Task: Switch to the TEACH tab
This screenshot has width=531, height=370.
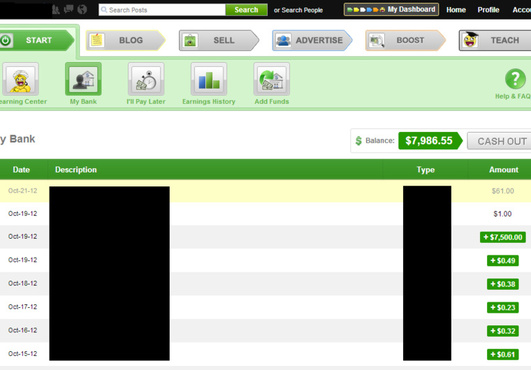Action: [495, 40]
